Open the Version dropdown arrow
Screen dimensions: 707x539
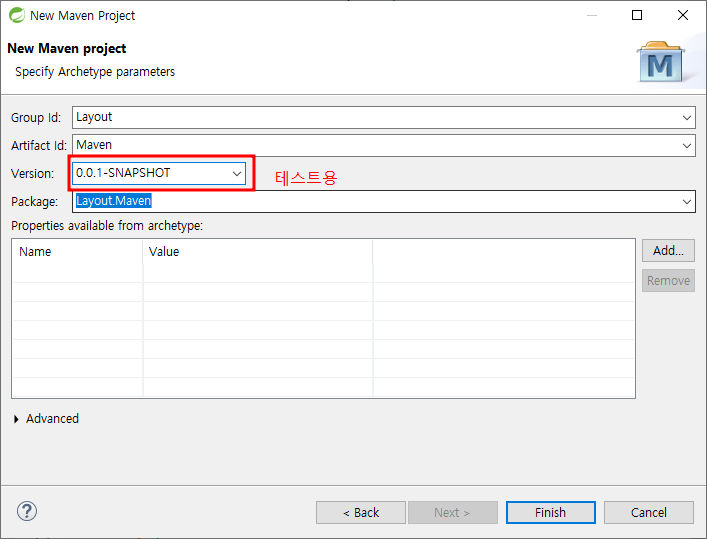pos(237,174)
